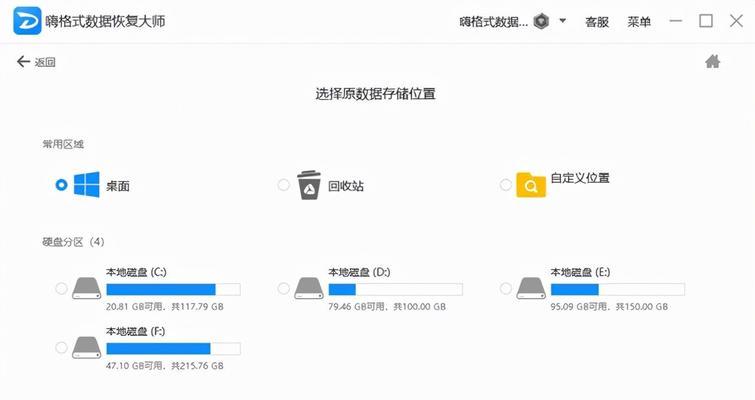This screenshot has width=755, height=400.
Task: Click the F: drive icon
Action: pos(87,348)
